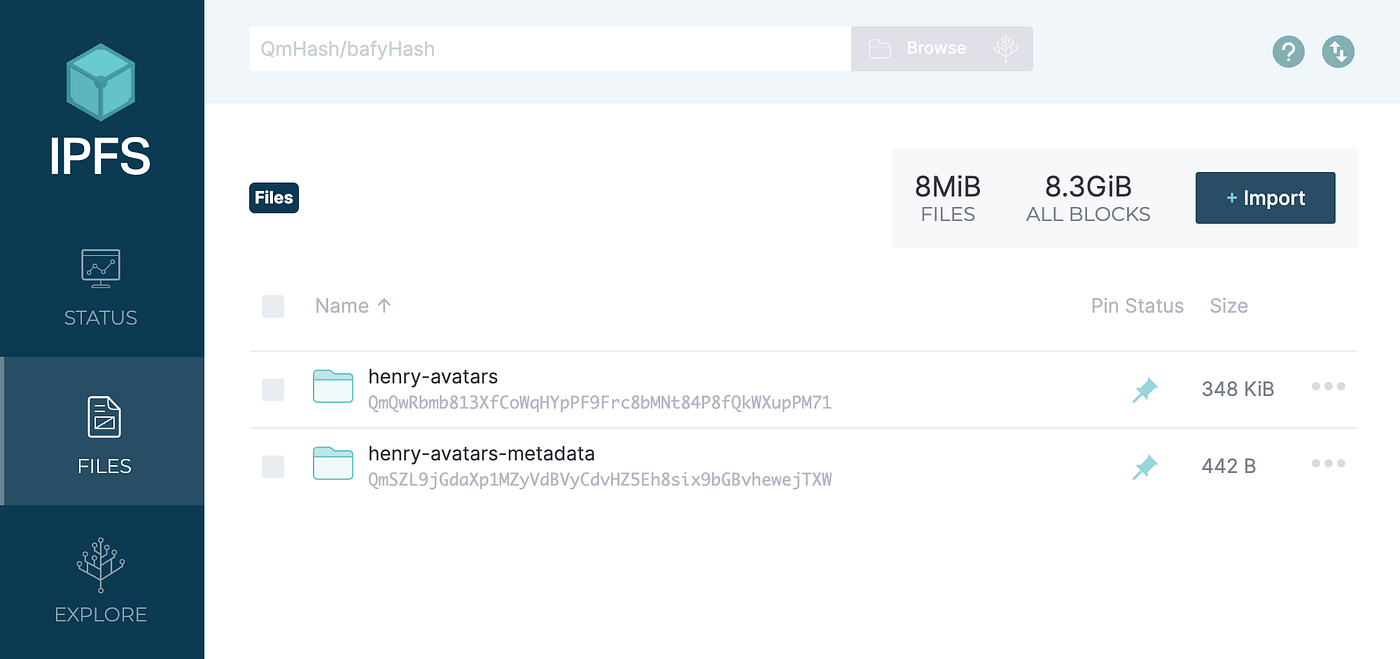Click the henry-avatars folder icon
The image size is (1400, 659).
(x=333, y=386)
